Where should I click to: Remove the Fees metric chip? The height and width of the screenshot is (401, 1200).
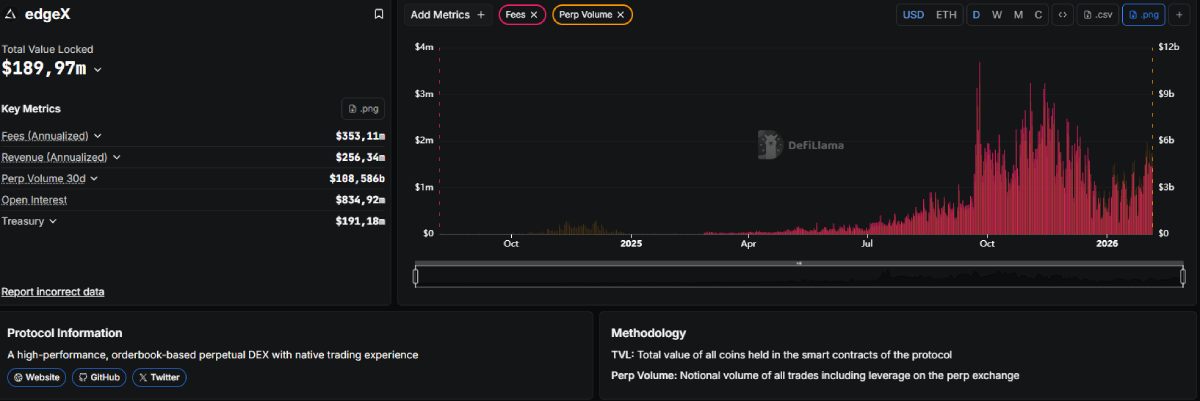point(534,15)
